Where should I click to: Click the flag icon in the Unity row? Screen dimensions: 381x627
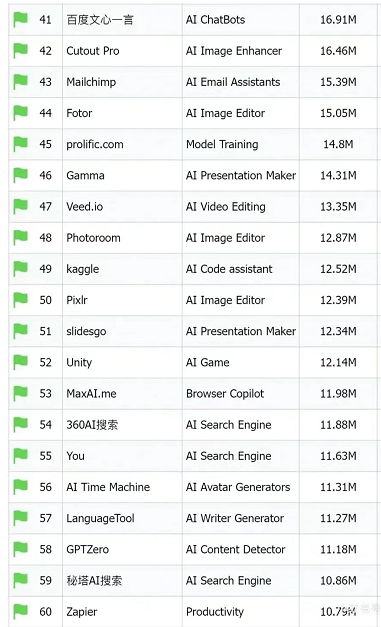pyautogui.click(x=21, y=363)
